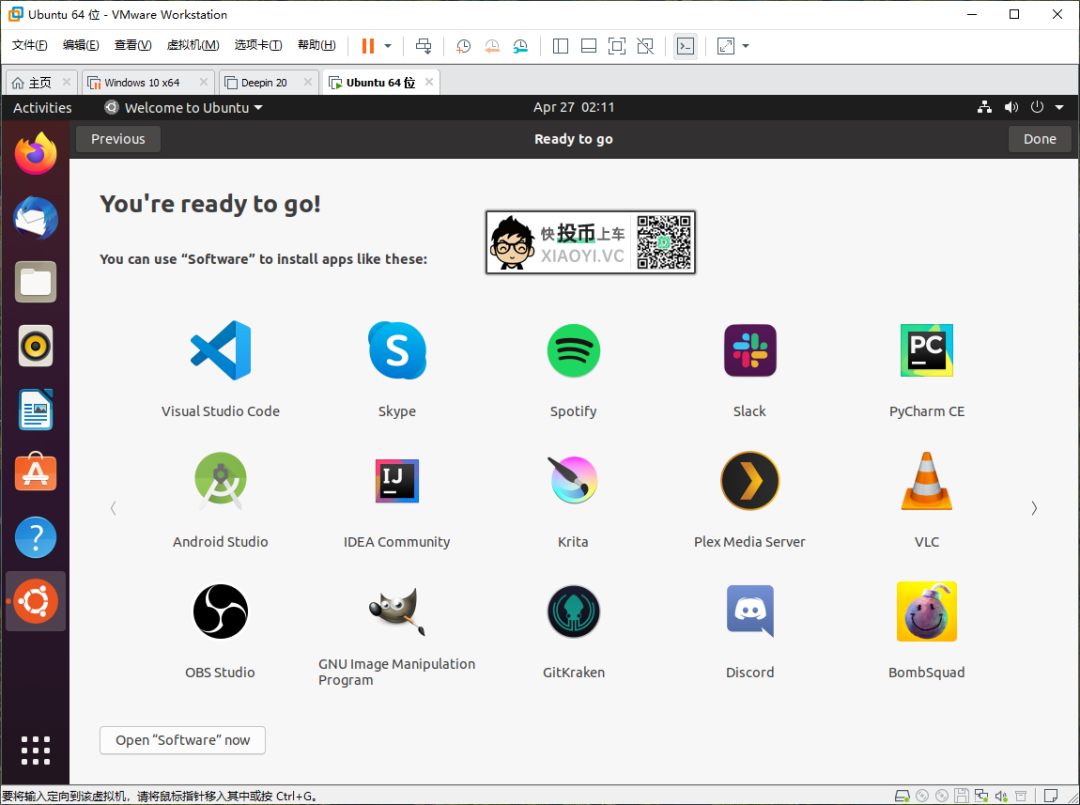Open the Android Studio icon
Viewport: 1080px width, 805px height.
[220, 481]
